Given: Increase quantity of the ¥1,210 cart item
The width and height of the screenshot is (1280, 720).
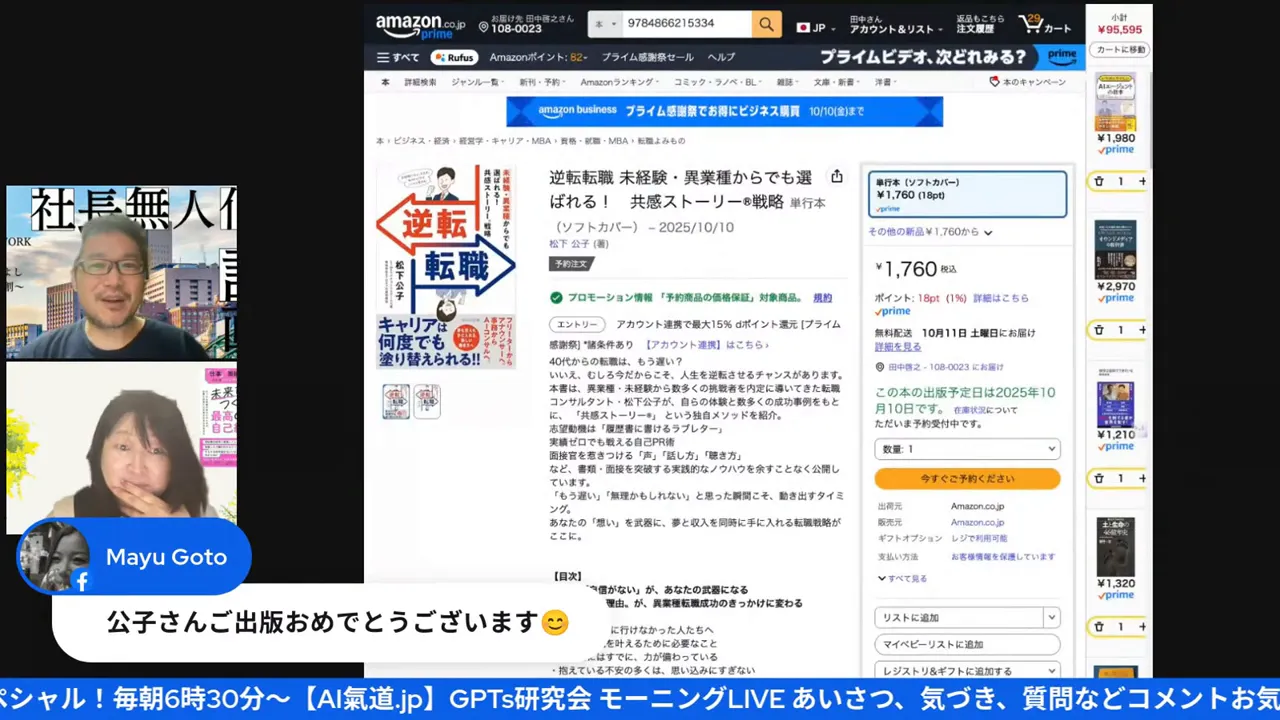Looking at the screenshot, I should pos(1142,478).
